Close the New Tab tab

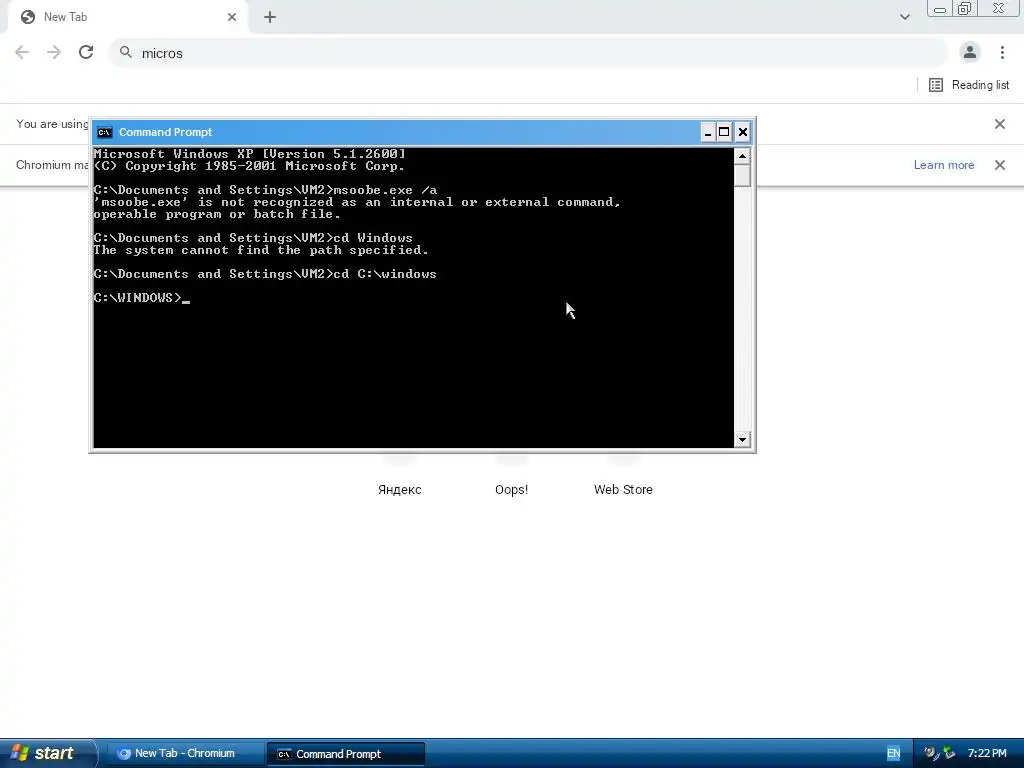click(x=232, y=17)
